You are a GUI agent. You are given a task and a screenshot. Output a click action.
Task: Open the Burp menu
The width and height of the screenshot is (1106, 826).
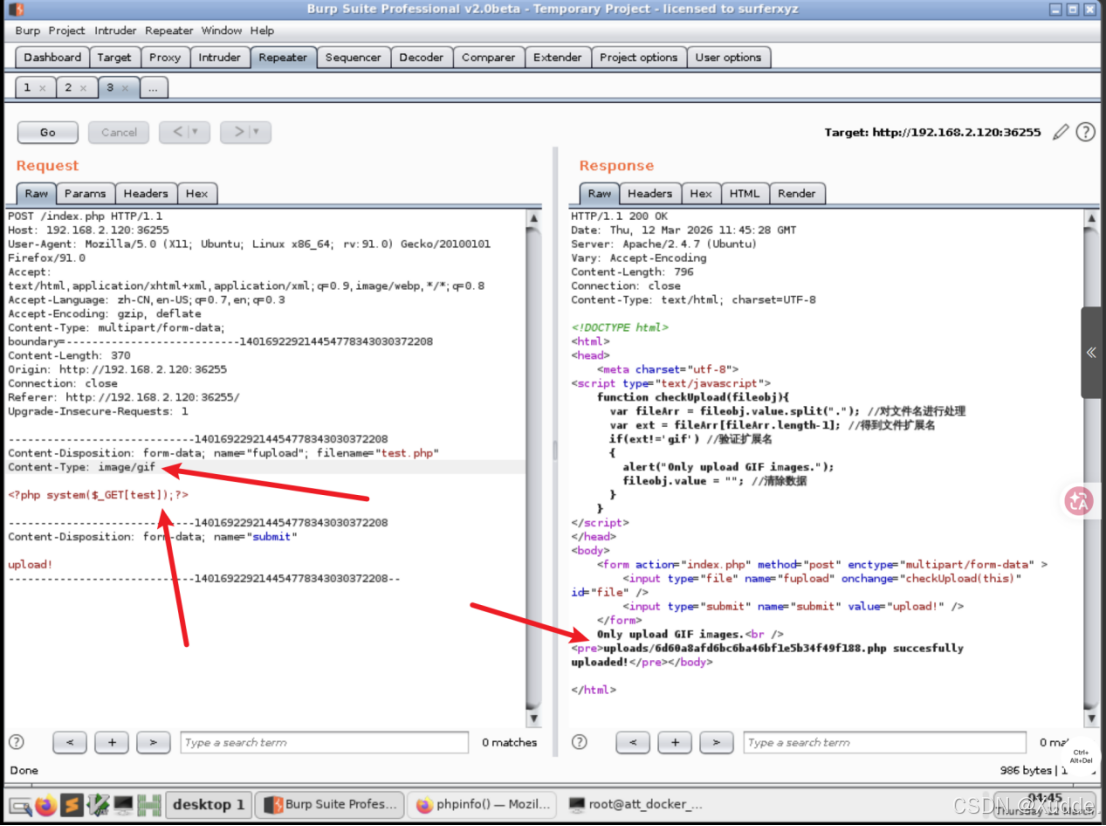click(x=28, y=30)
